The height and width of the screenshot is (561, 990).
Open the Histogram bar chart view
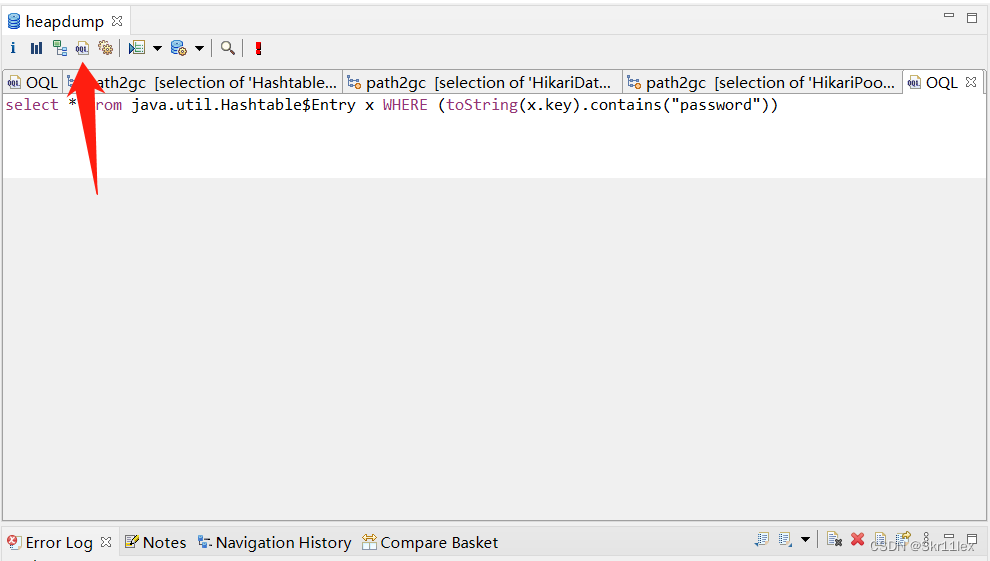pyautogui.click(x=37, y=48)
